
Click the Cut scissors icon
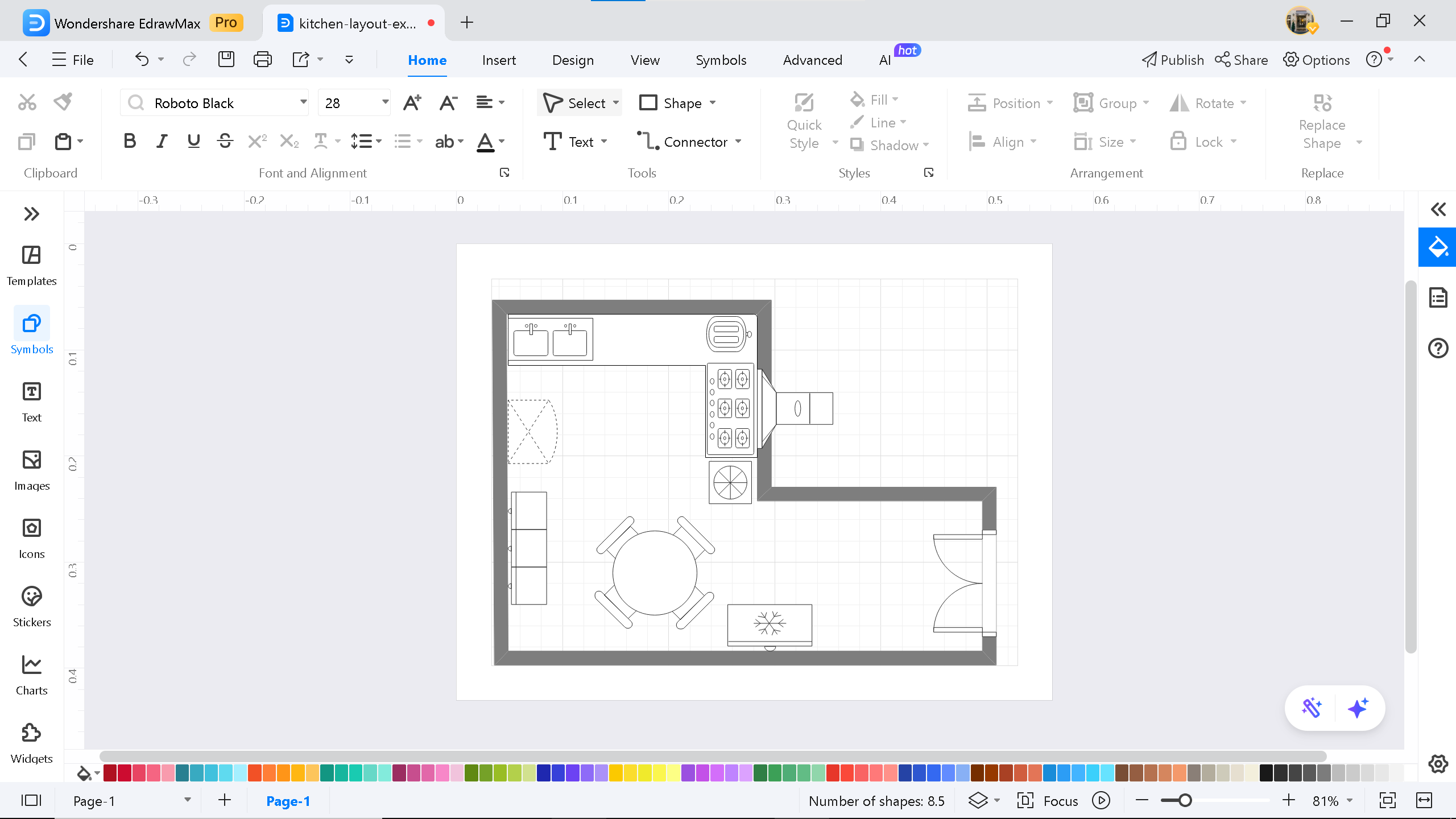[27, 102]
